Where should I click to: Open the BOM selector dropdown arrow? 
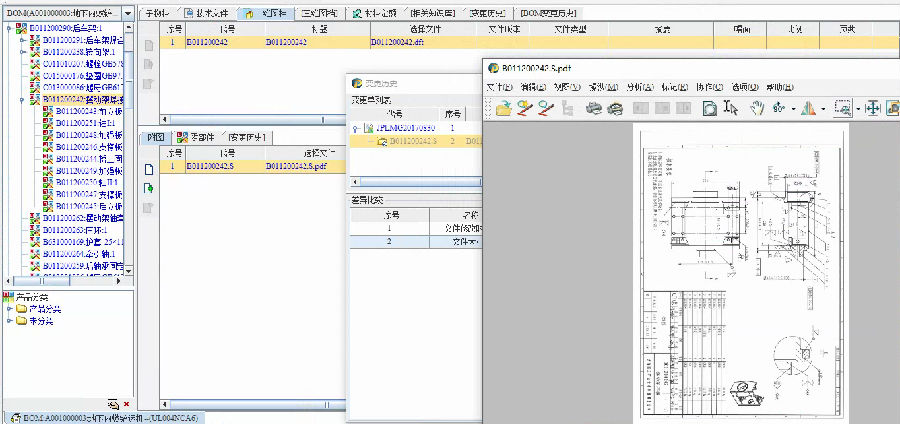[x=128, y=13]
